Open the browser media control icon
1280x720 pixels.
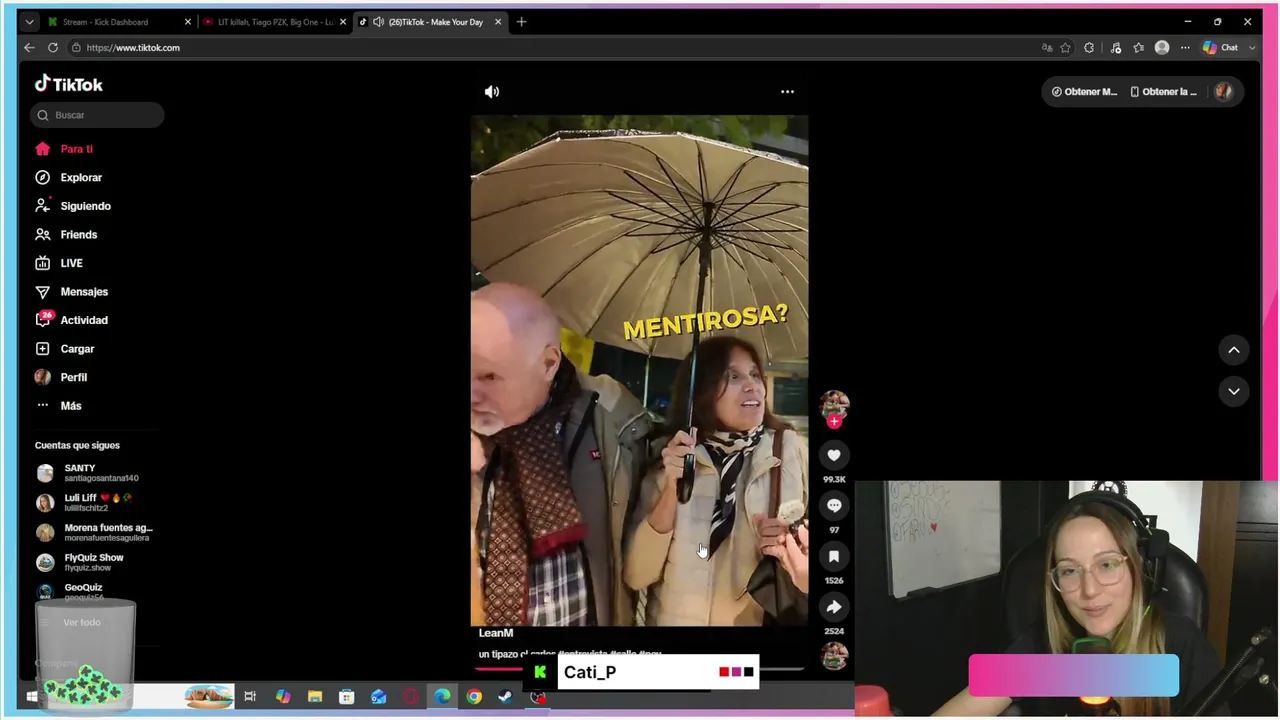(x=1116, y=48)
